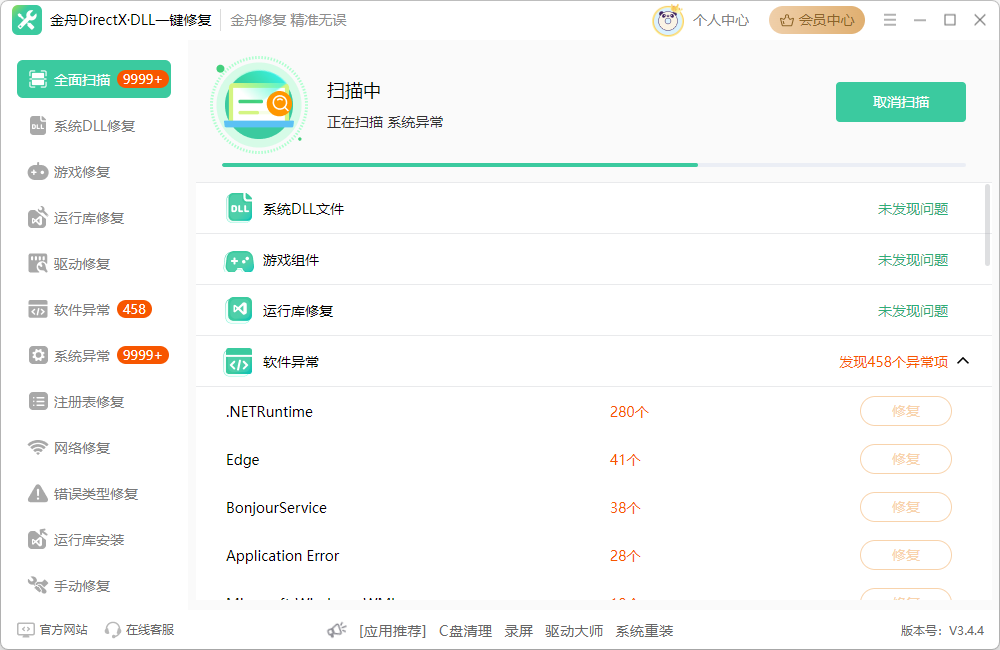Click the BonjourService row label
The width and height of the screenshot is (1000, 650).
coord(276,508)
